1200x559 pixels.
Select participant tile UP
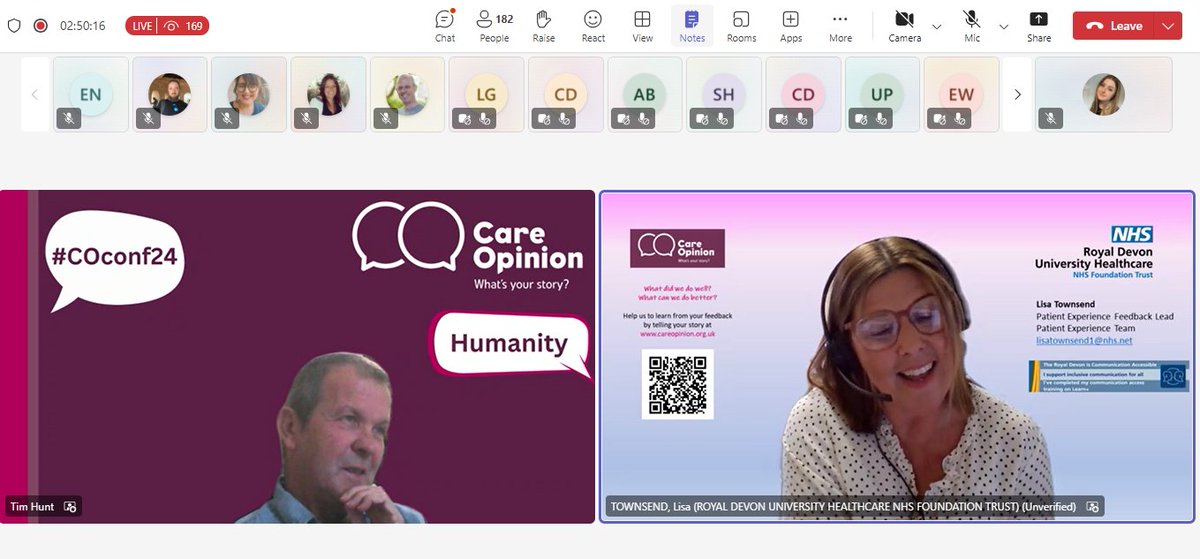point(882,95)
